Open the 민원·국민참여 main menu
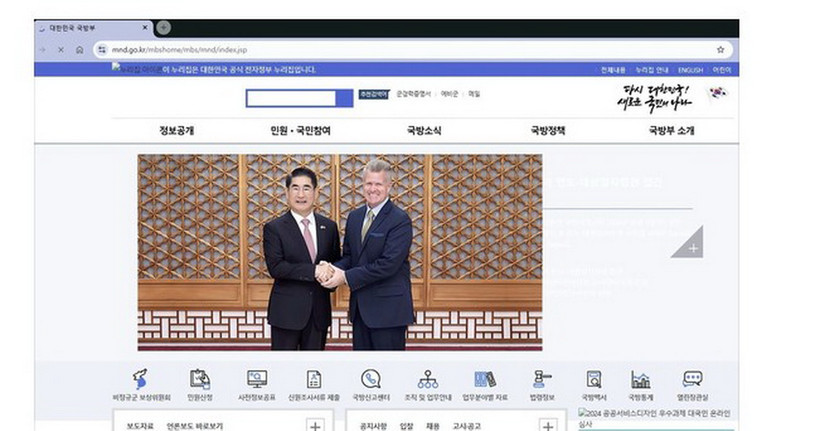The height and width of the screenshot is (431, 820). click(x=301, y=130)
